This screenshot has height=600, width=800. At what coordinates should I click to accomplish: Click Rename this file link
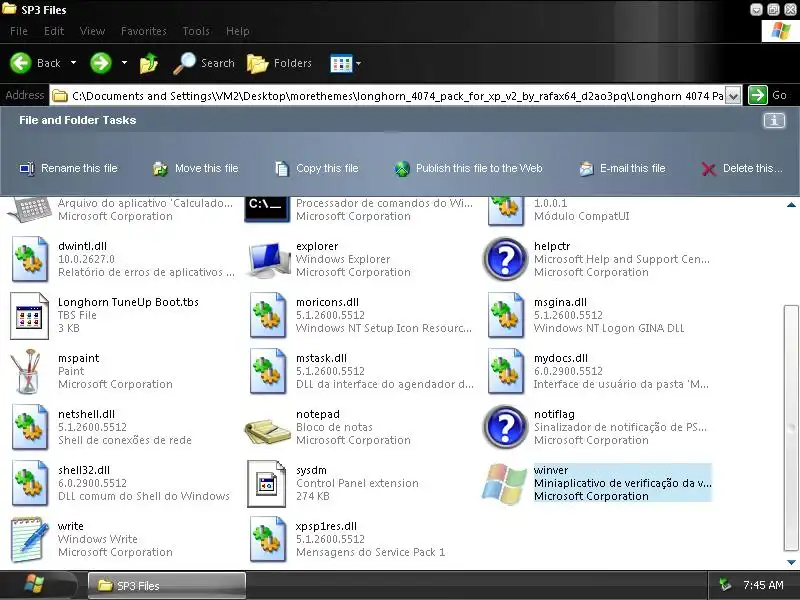pos(68,168)
